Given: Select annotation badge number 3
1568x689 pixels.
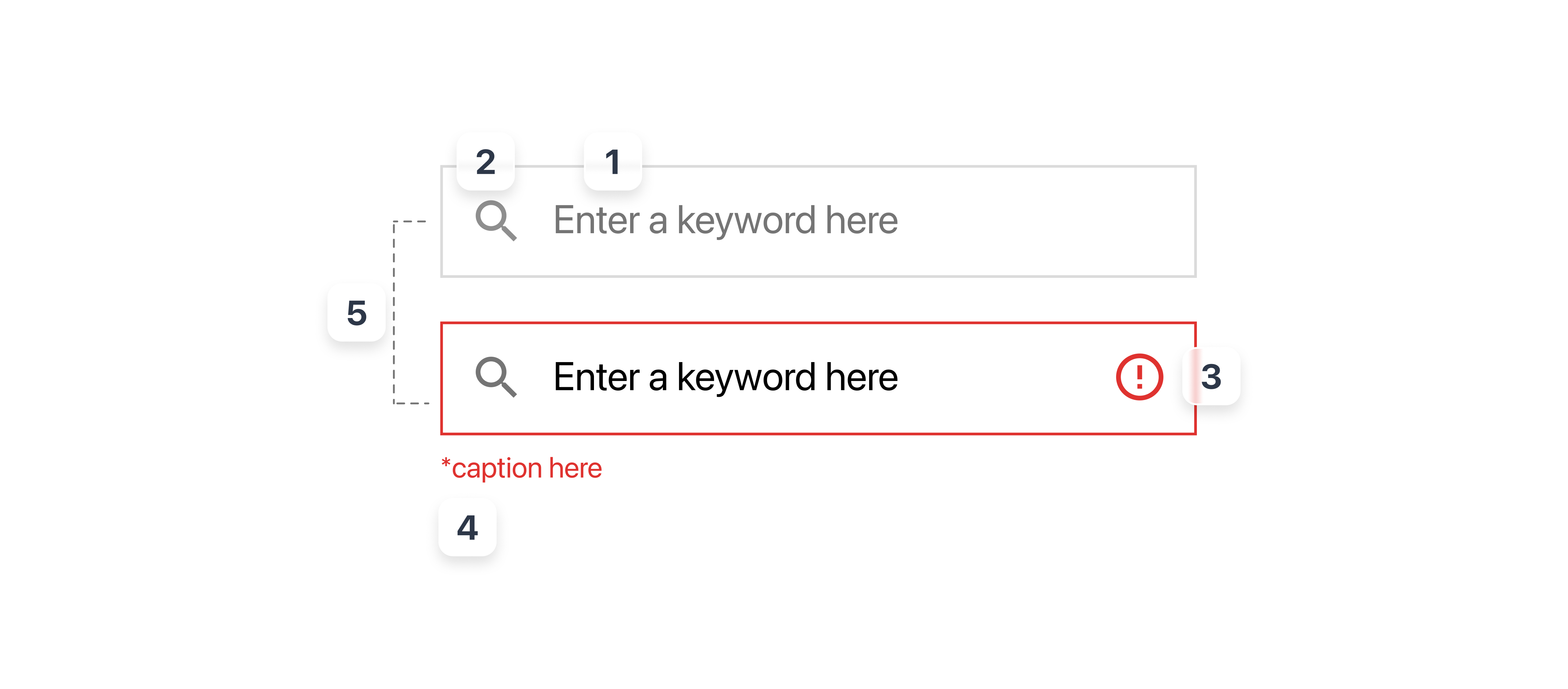Looking at the screenshot, I should [x=1211, y=377].
